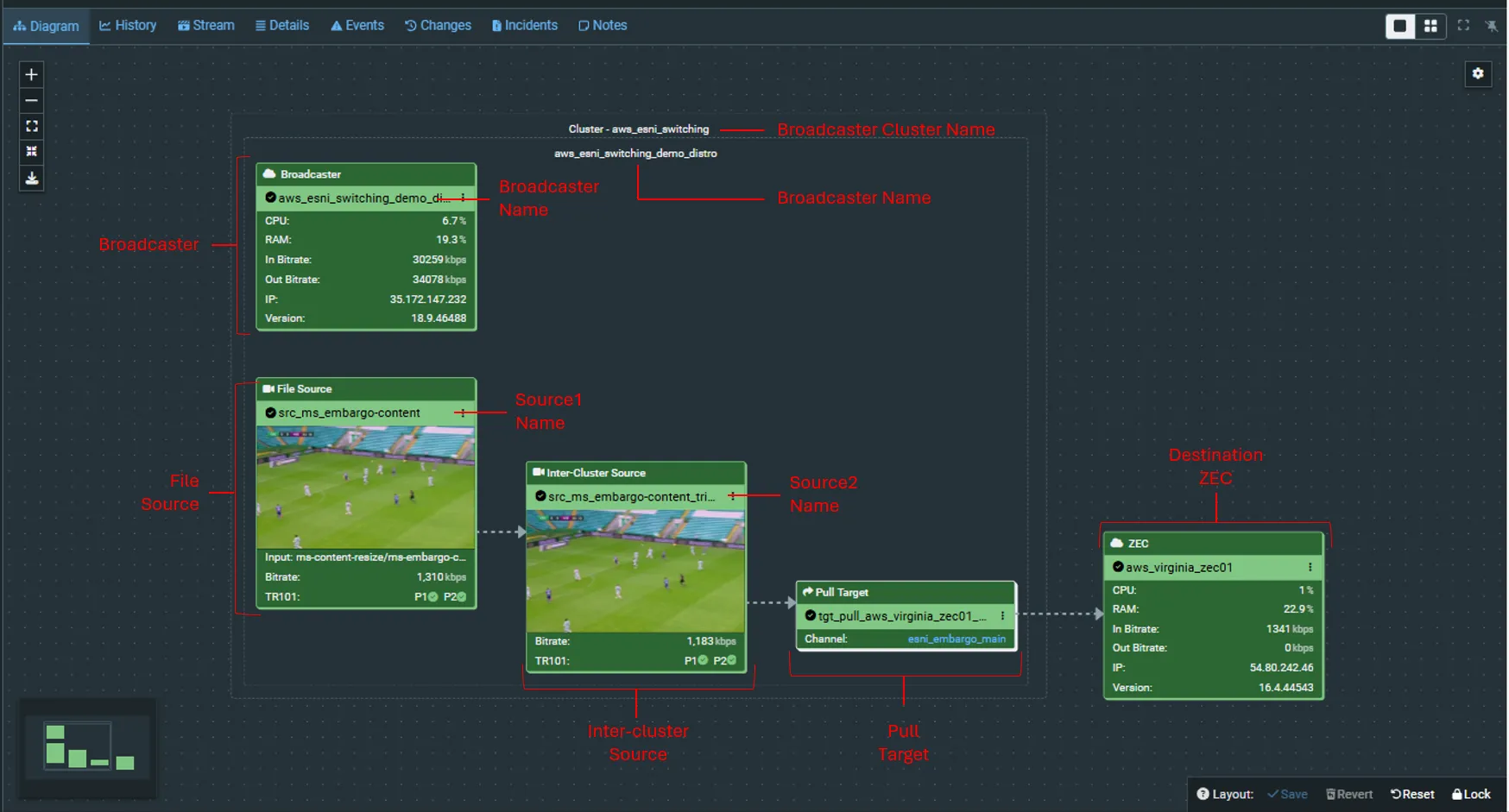The image size is (1509, 812).
Task: Download the diagram image
Action: click(31, 179)
